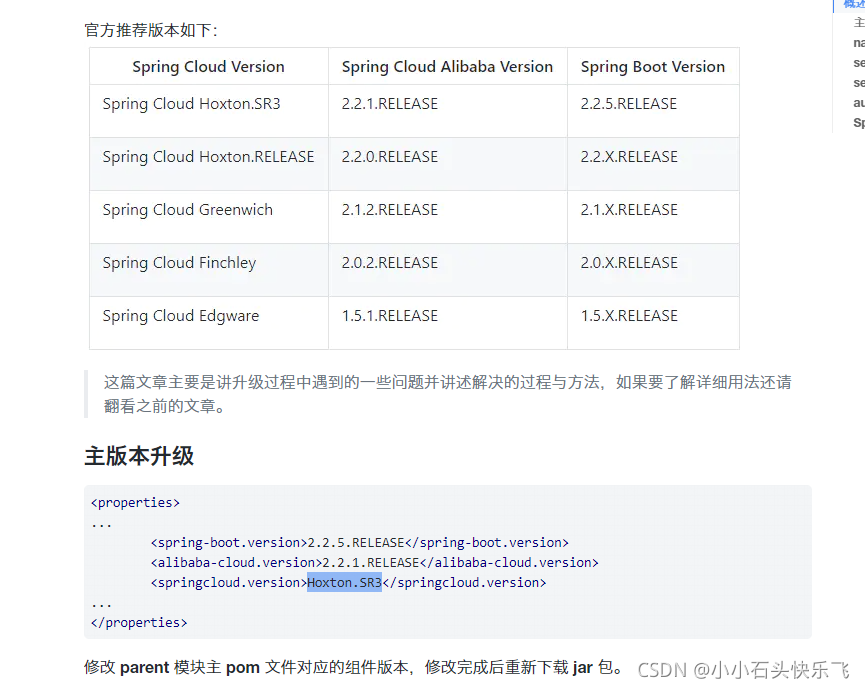
Task: Click the Spring Cloud Alibaba Version header
Action: click(x=447, y=66)
